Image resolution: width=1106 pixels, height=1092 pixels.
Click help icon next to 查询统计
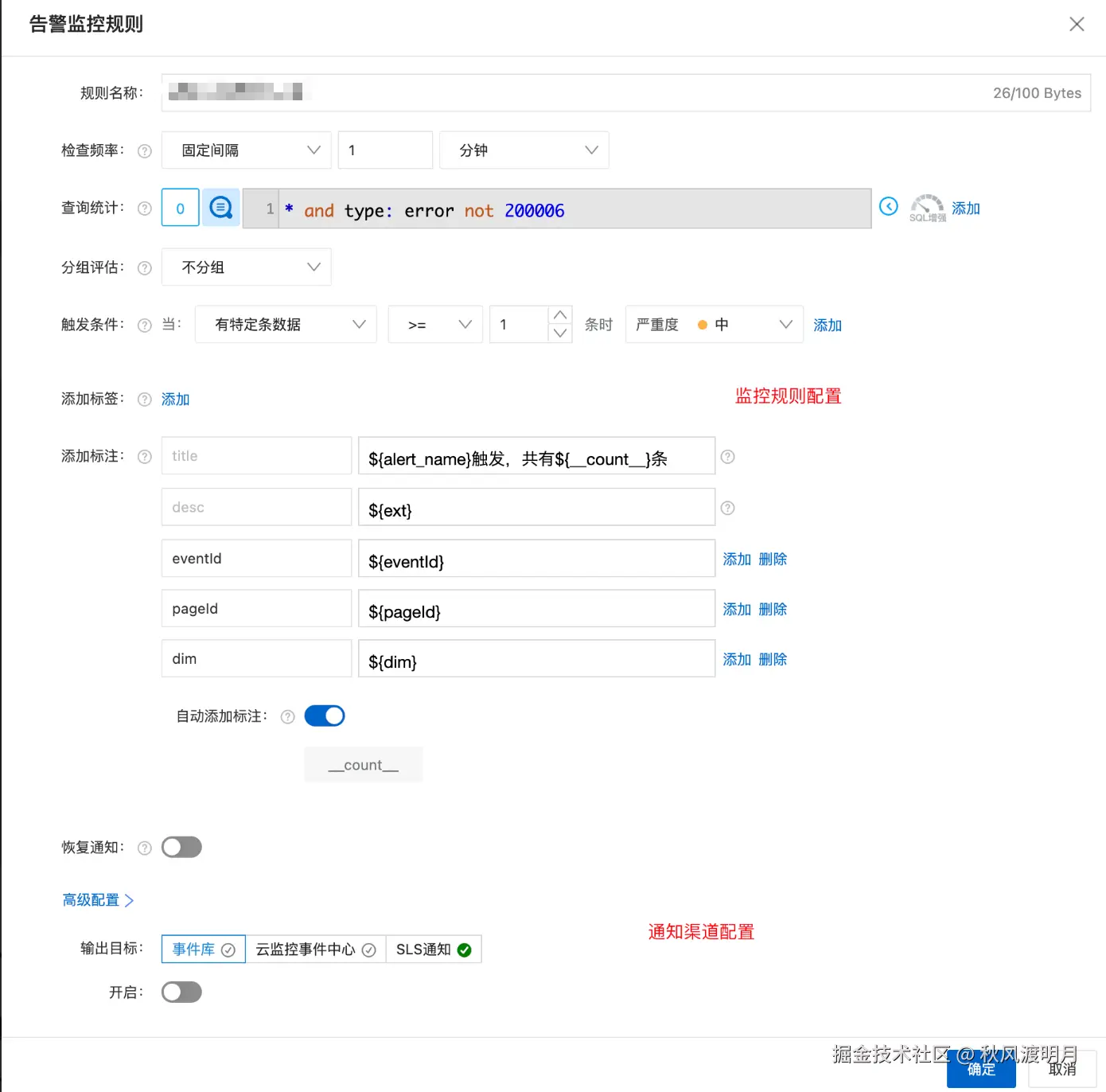145,209
